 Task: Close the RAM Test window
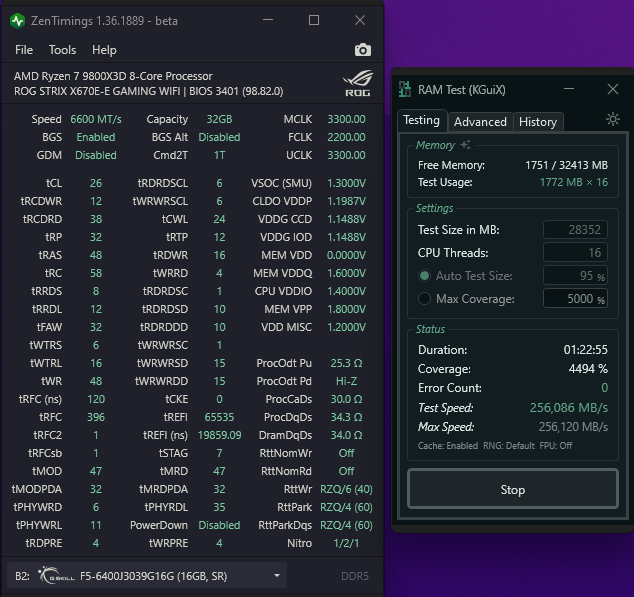[613, 89]
